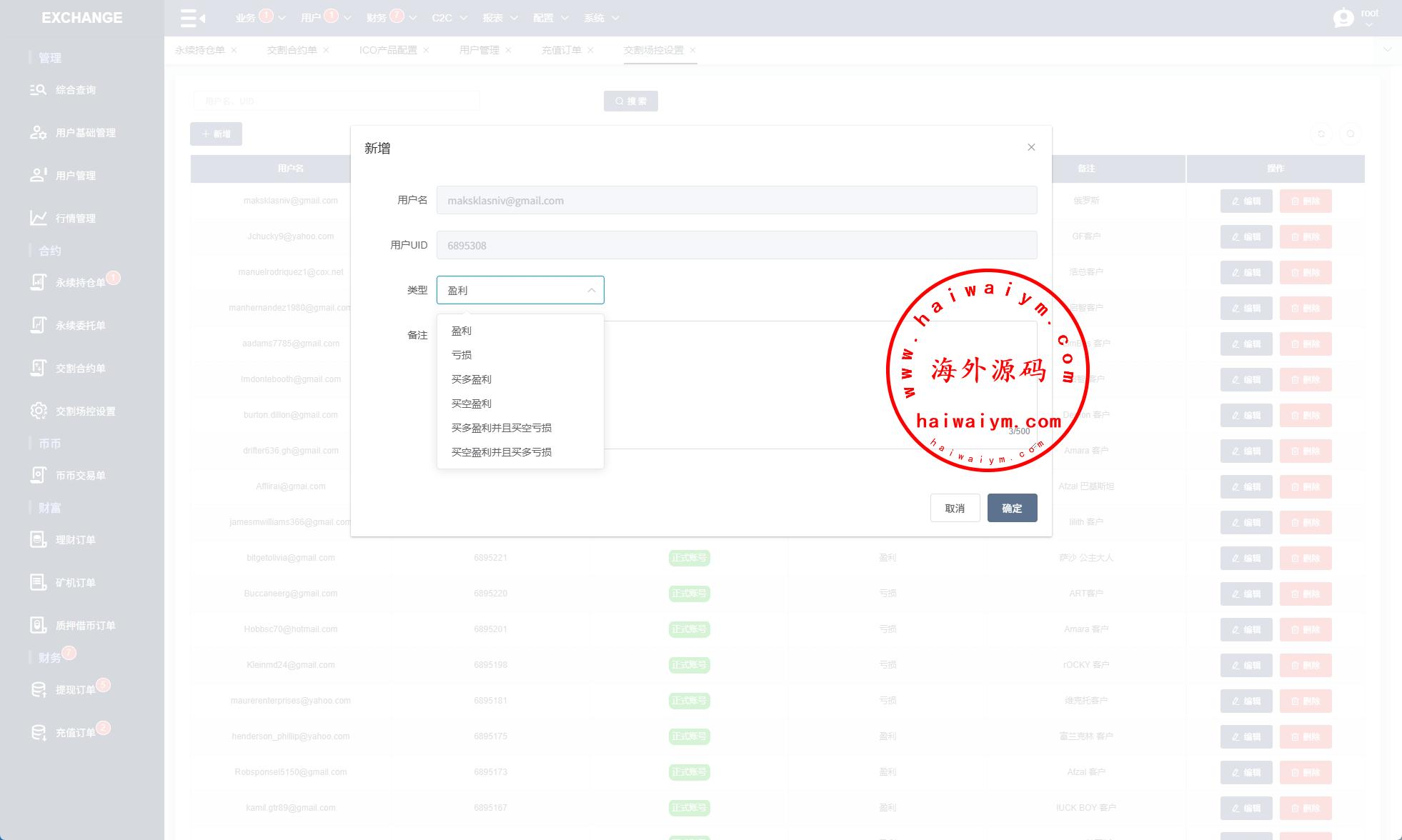Click the 确定 confirm button
Image resolution: width=1402 pixels, height=840 pixels.
tap(1012, 508)
